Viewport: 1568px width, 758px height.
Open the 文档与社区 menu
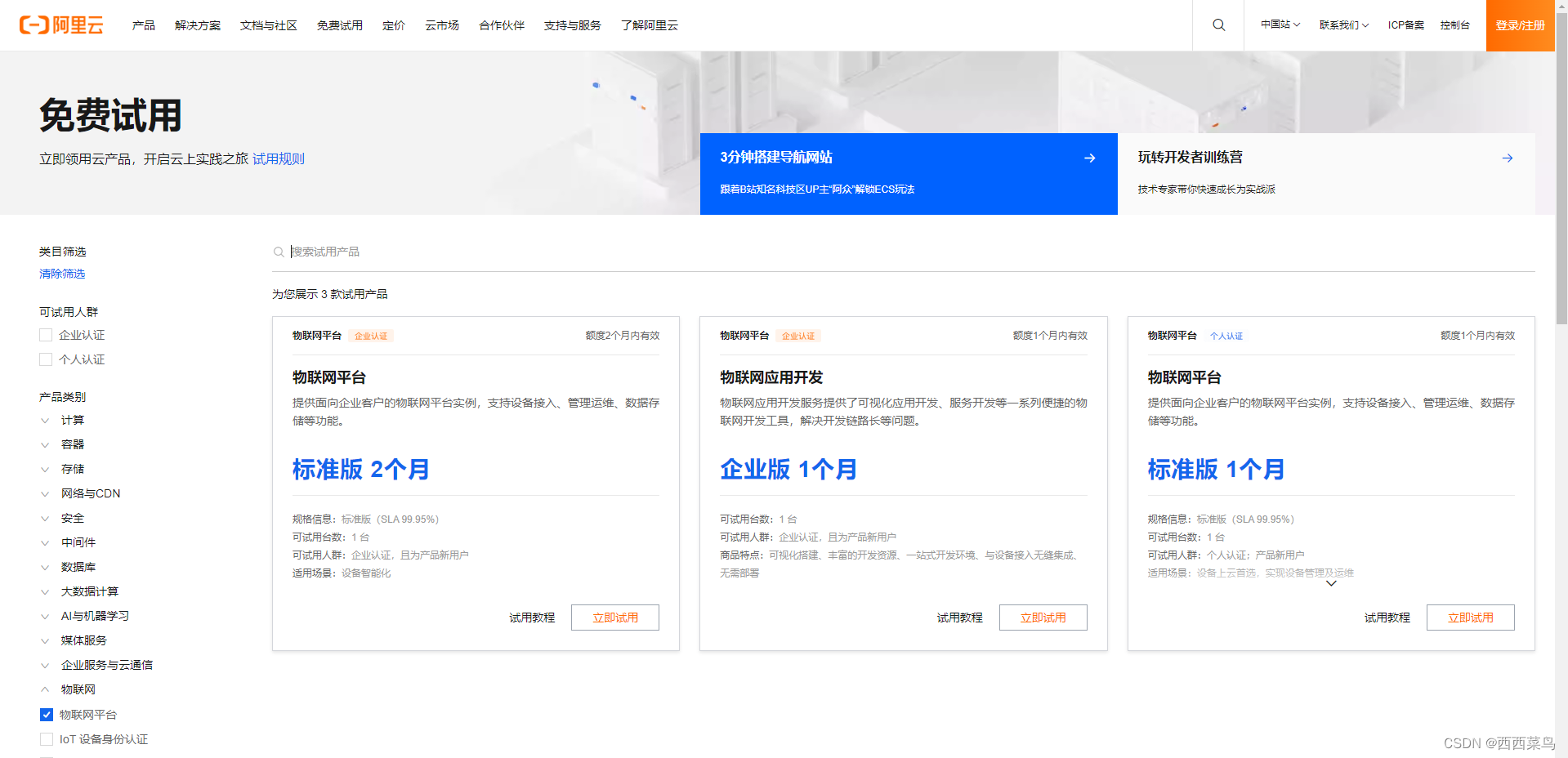(x=269, y=25)
